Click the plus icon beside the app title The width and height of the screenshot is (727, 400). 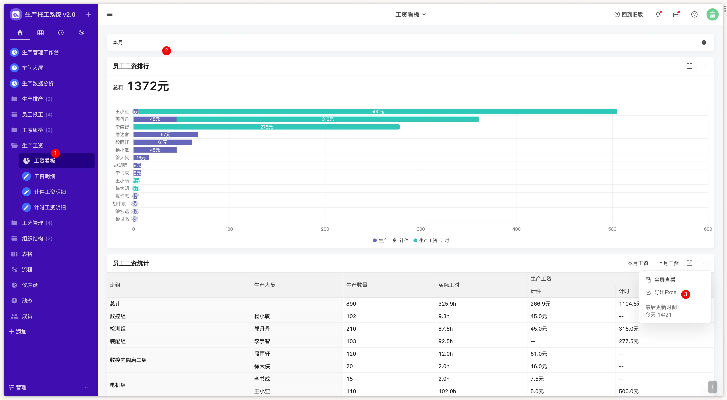(89, 15)
